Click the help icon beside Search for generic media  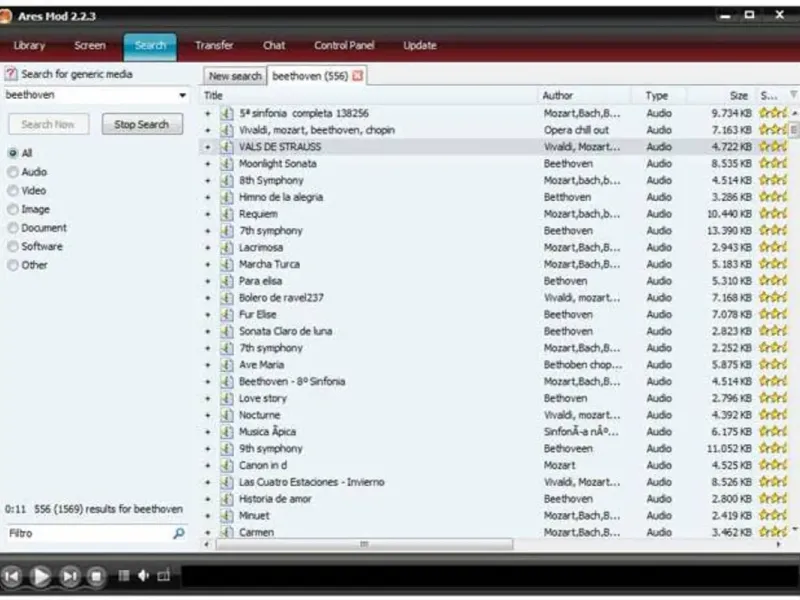tap(11, 74)
